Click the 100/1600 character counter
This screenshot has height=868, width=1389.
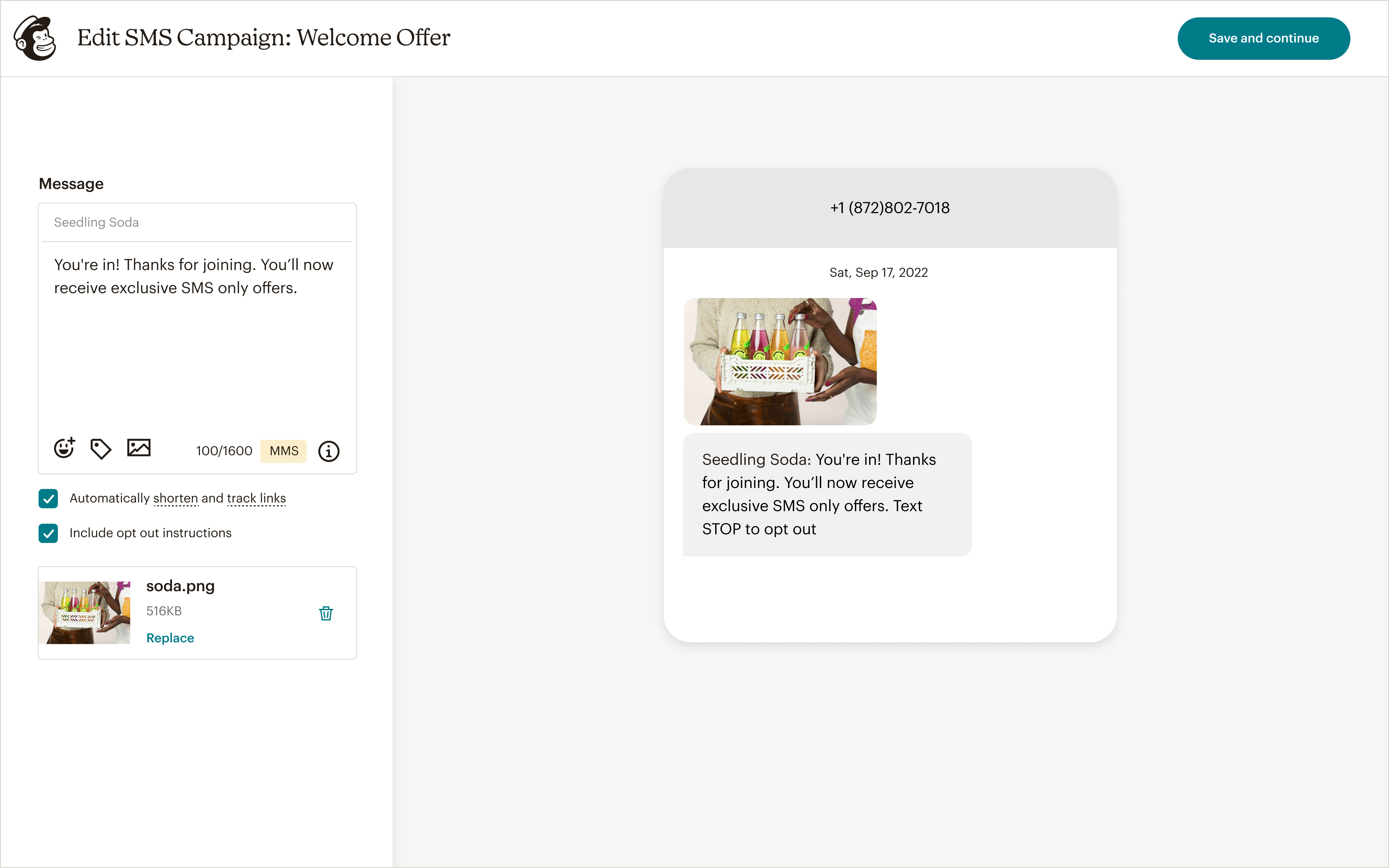click(224, 451)
